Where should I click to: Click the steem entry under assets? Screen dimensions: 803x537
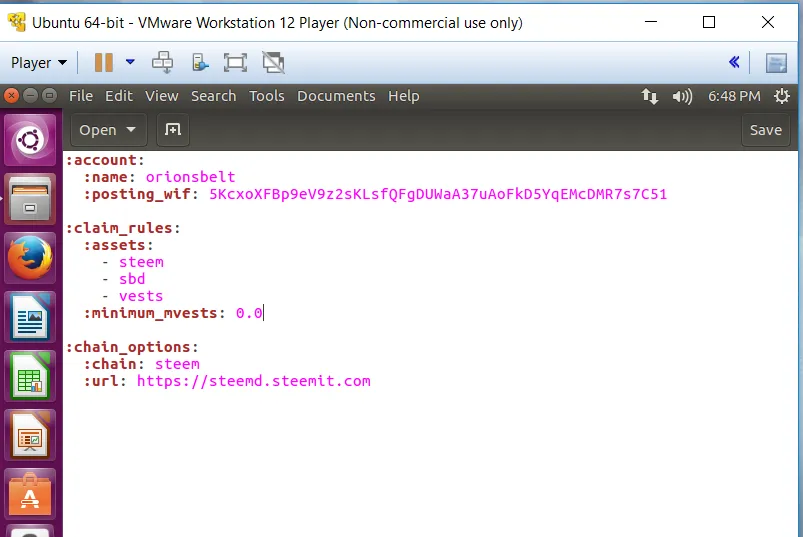pos(141,262)
